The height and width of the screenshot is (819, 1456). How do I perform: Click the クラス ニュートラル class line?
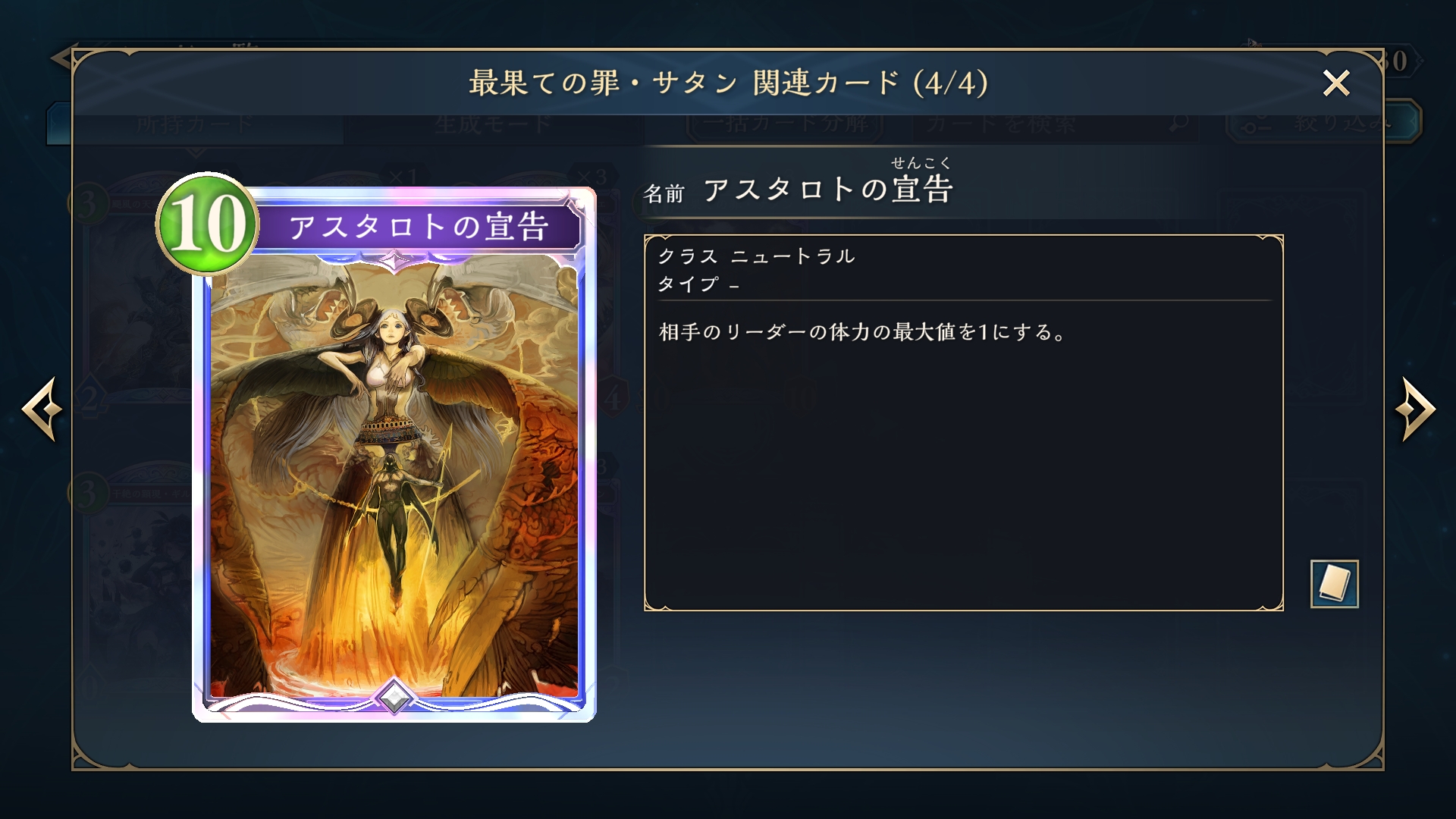[x=757, y=256]
